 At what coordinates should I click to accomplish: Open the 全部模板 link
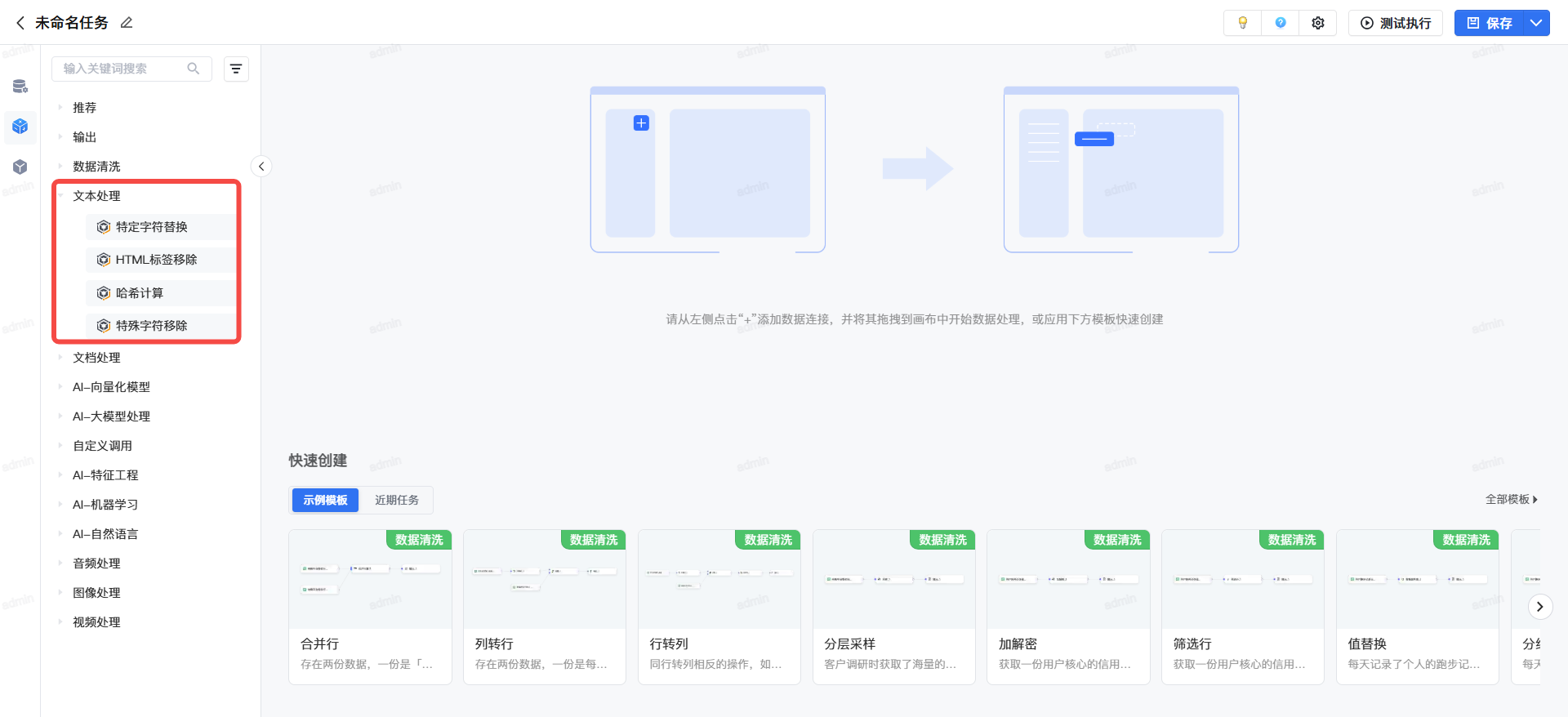(1511, 500)
